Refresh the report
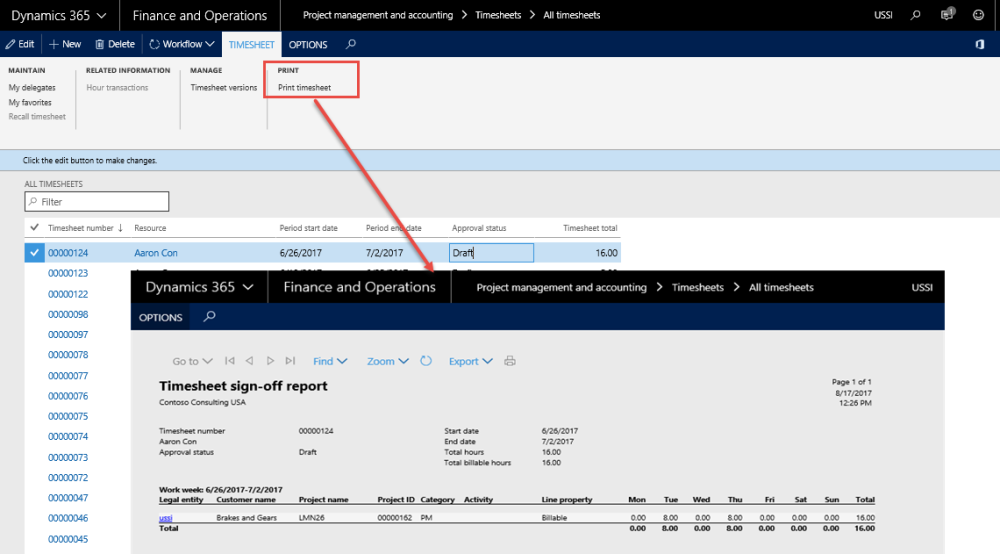The height and width of the screenshot is (554, 1000). click(426, 361)
